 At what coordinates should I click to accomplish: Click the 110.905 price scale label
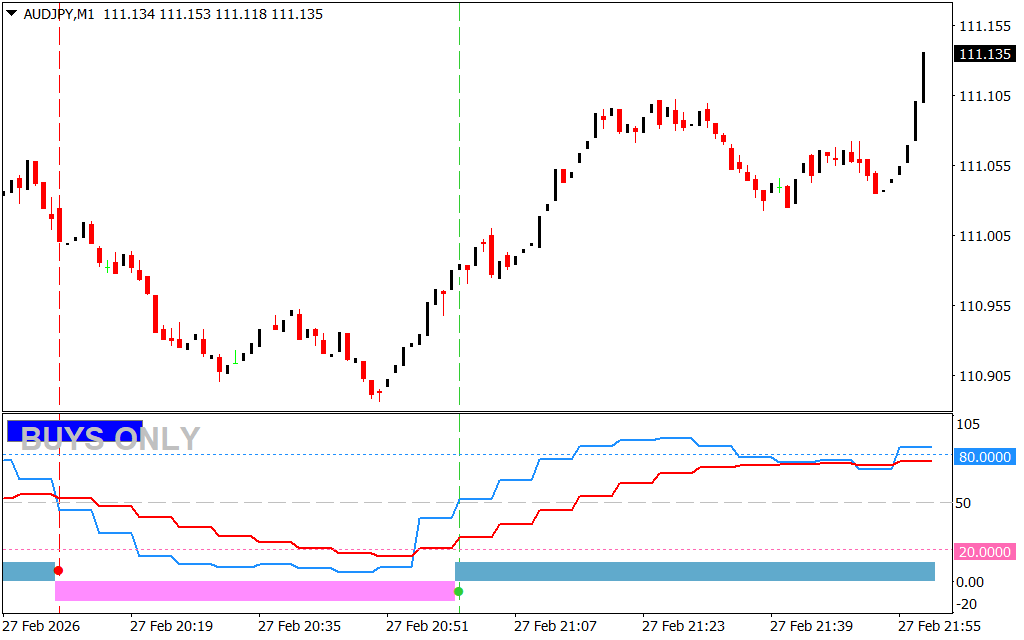[984, 376]
